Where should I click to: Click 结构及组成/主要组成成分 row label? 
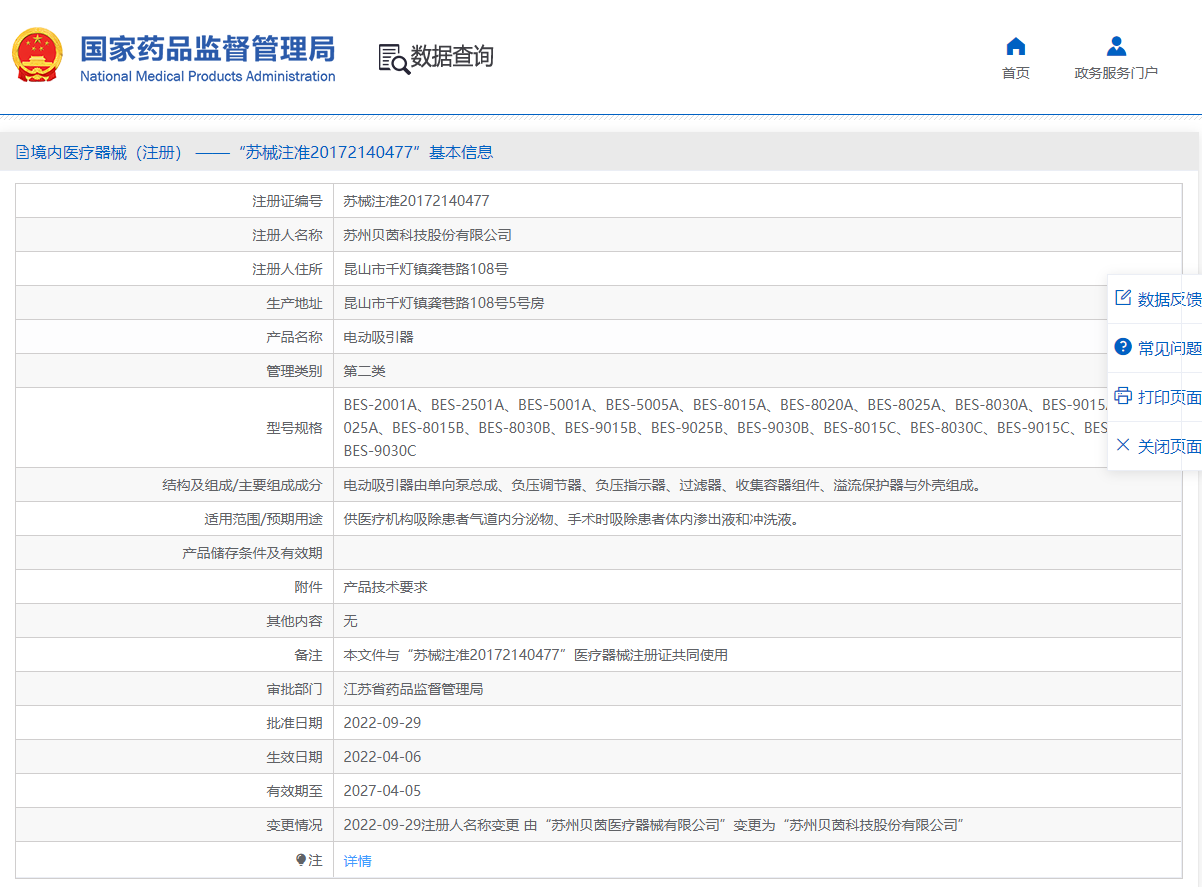coord(242,485)
